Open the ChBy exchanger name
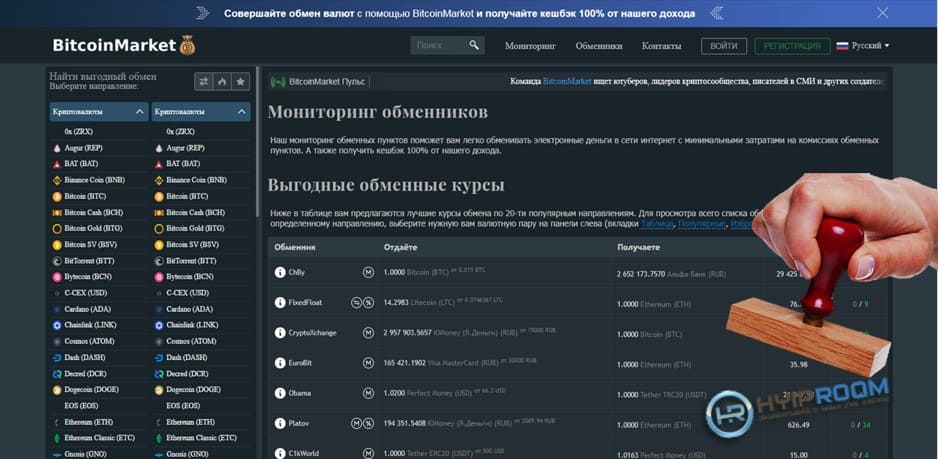The image size is (938, 459). click(x=297, y=272)
